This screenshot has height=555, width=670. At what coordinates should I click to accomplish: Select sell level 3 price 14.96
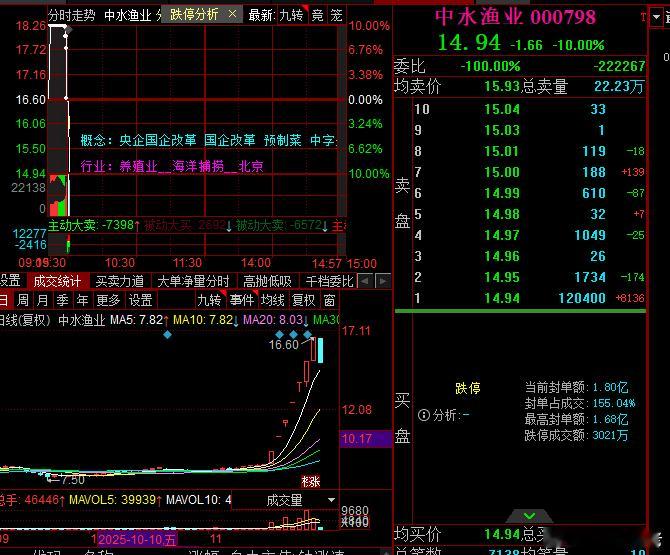[x=502, y=256]
